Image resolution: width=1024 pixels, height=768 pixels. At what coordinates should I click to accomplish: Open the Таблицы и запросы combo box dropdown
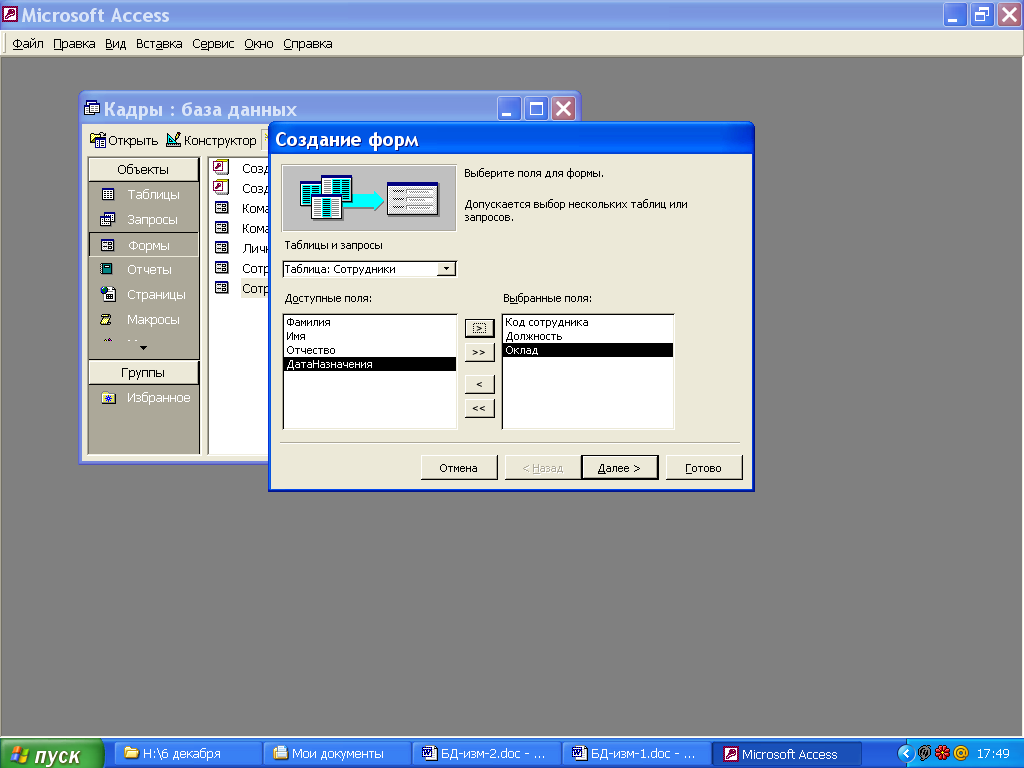pyautogui.click(x=447, y=269)
